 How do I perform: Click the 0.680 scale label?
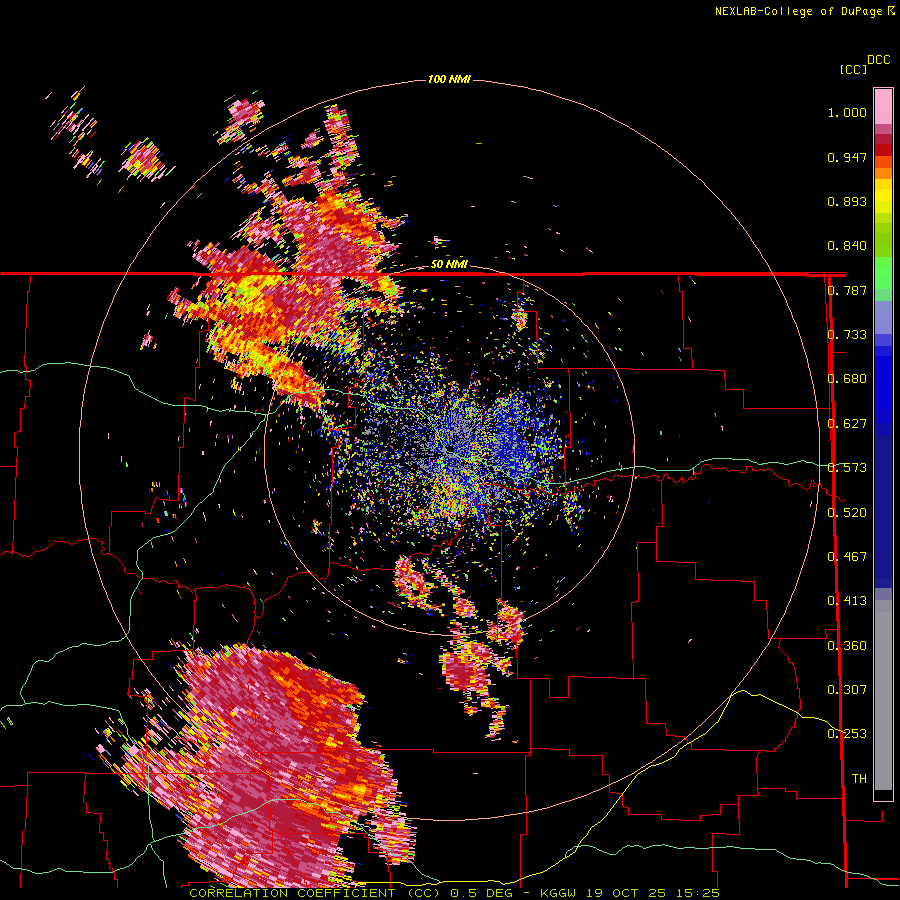(847, 379)
